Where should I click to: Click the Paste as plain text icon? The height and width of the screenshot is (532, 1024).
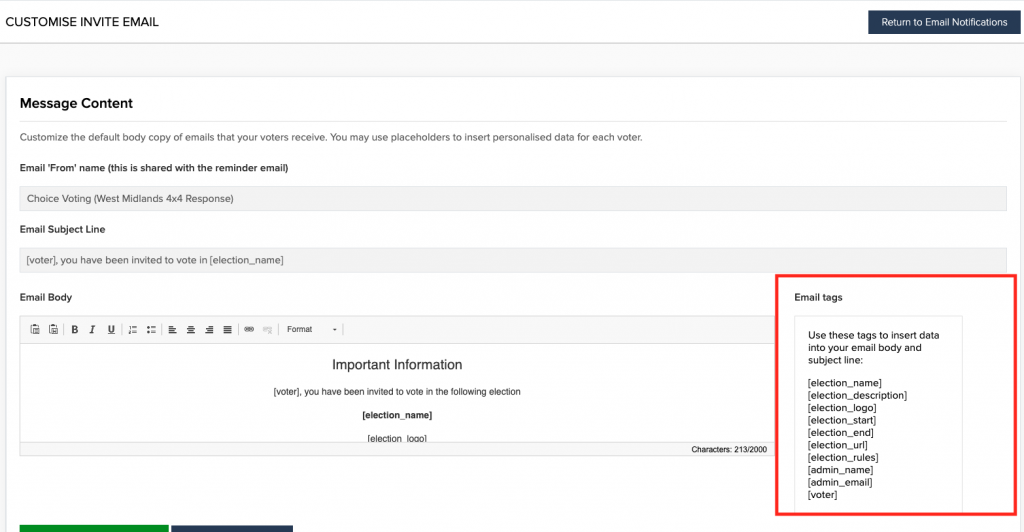pos(35,330)
